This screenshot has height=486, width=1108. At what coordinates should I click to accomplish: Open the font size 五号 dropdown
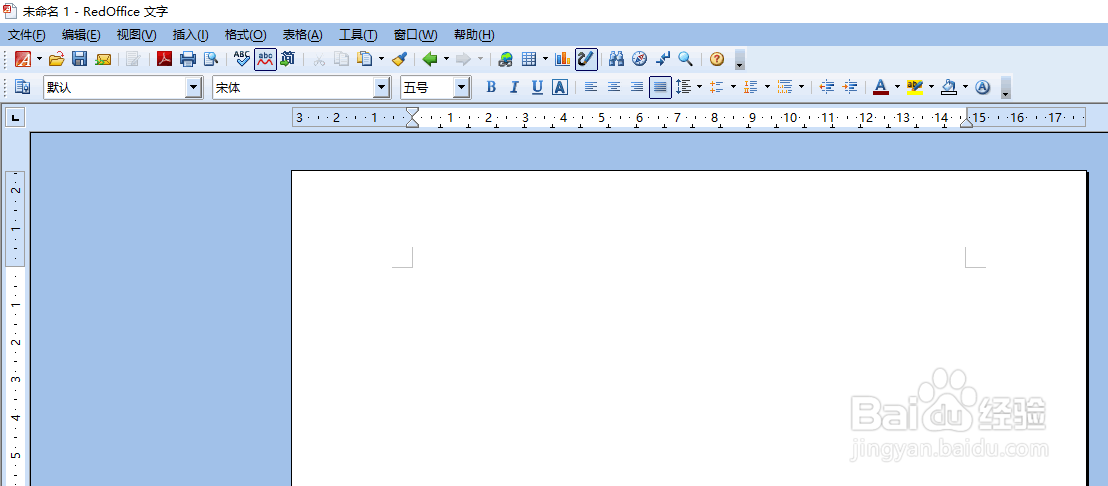point(462,88)
